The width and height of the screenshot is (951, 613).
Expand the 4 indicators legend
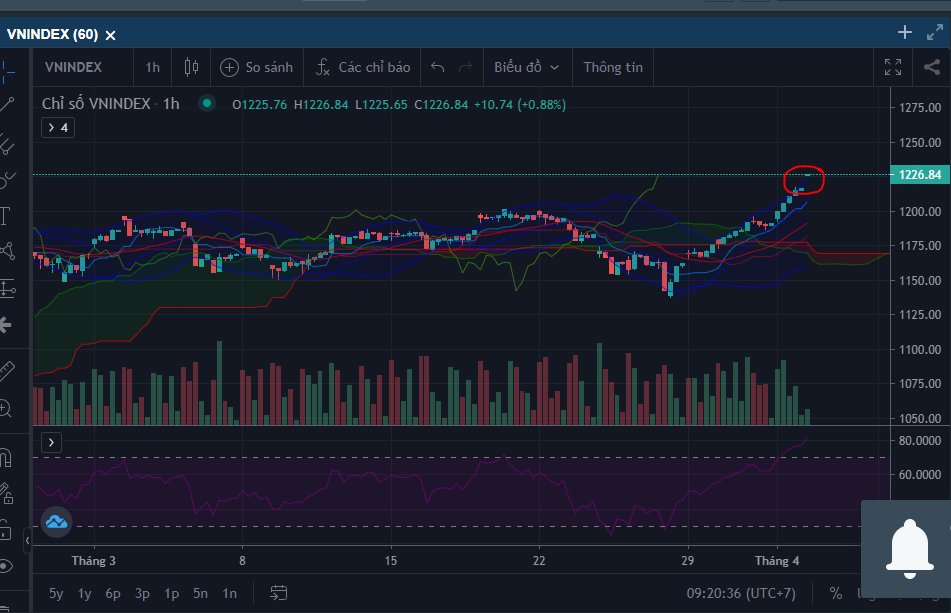click(x=56, y=127)
